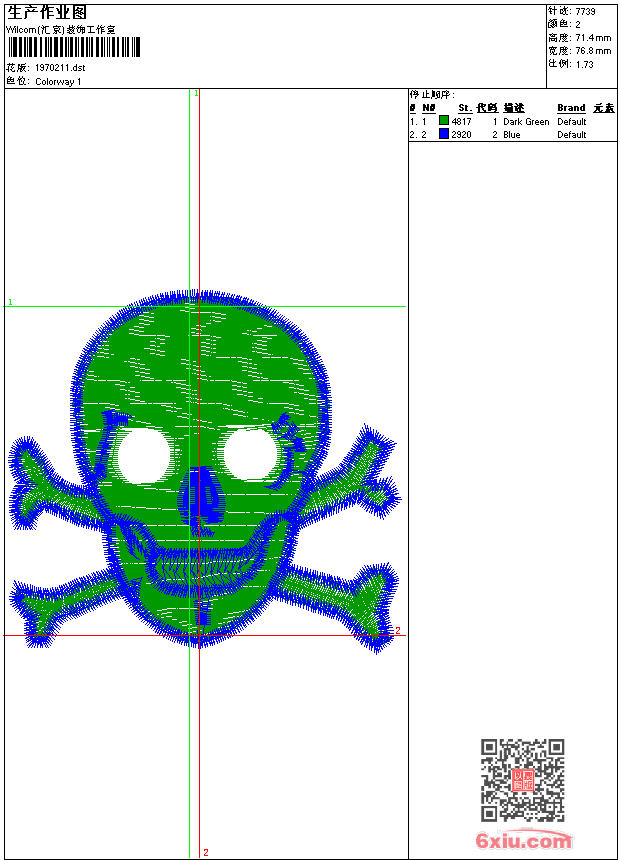620x860 pixels.
Task: Click the file name 1970211.dst
Action: 60,68
